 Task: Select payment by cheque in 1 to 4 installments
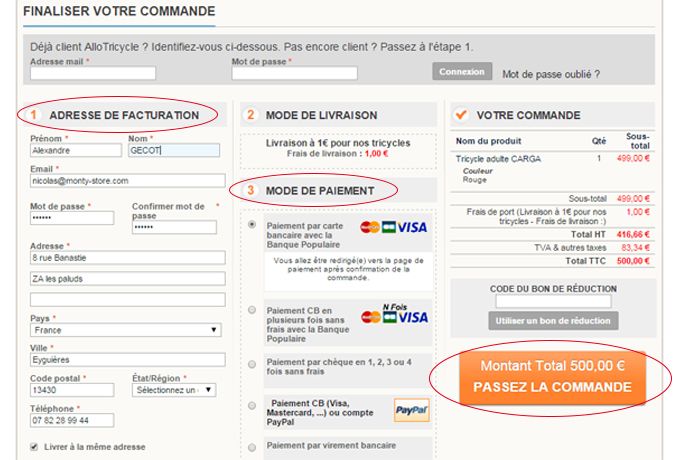(x=251, y=364)
